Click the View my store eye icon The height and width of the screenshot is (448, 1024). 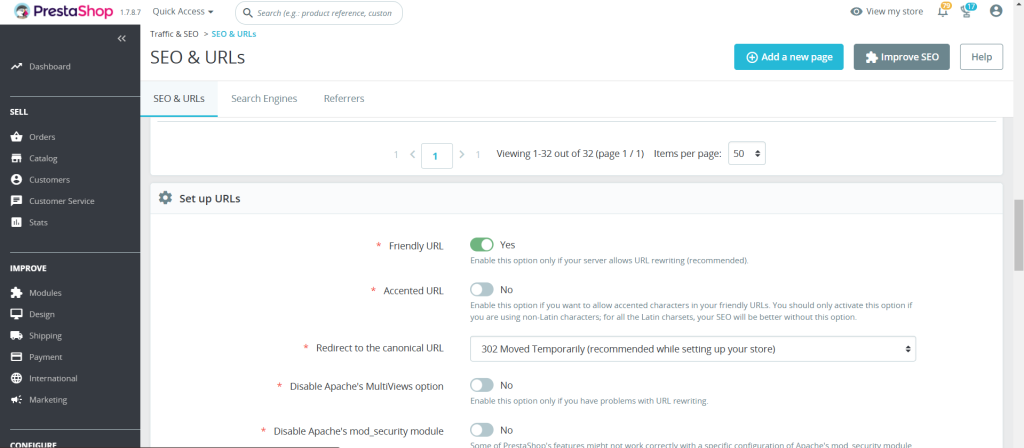tap(856, 12)
